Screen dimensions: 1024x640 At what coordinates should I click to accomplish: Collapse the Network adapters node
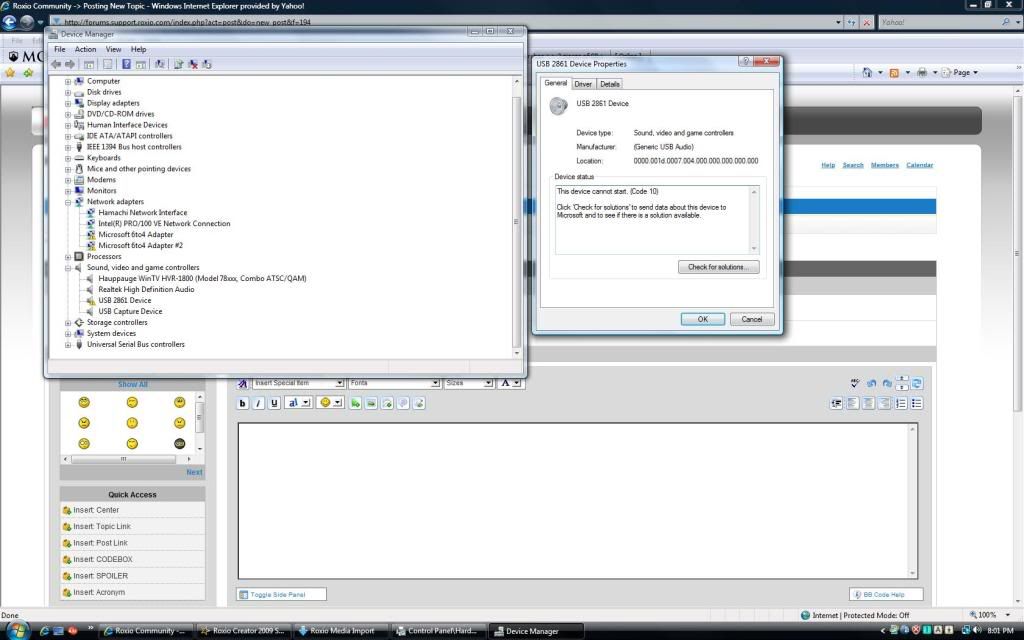(68, 202)
